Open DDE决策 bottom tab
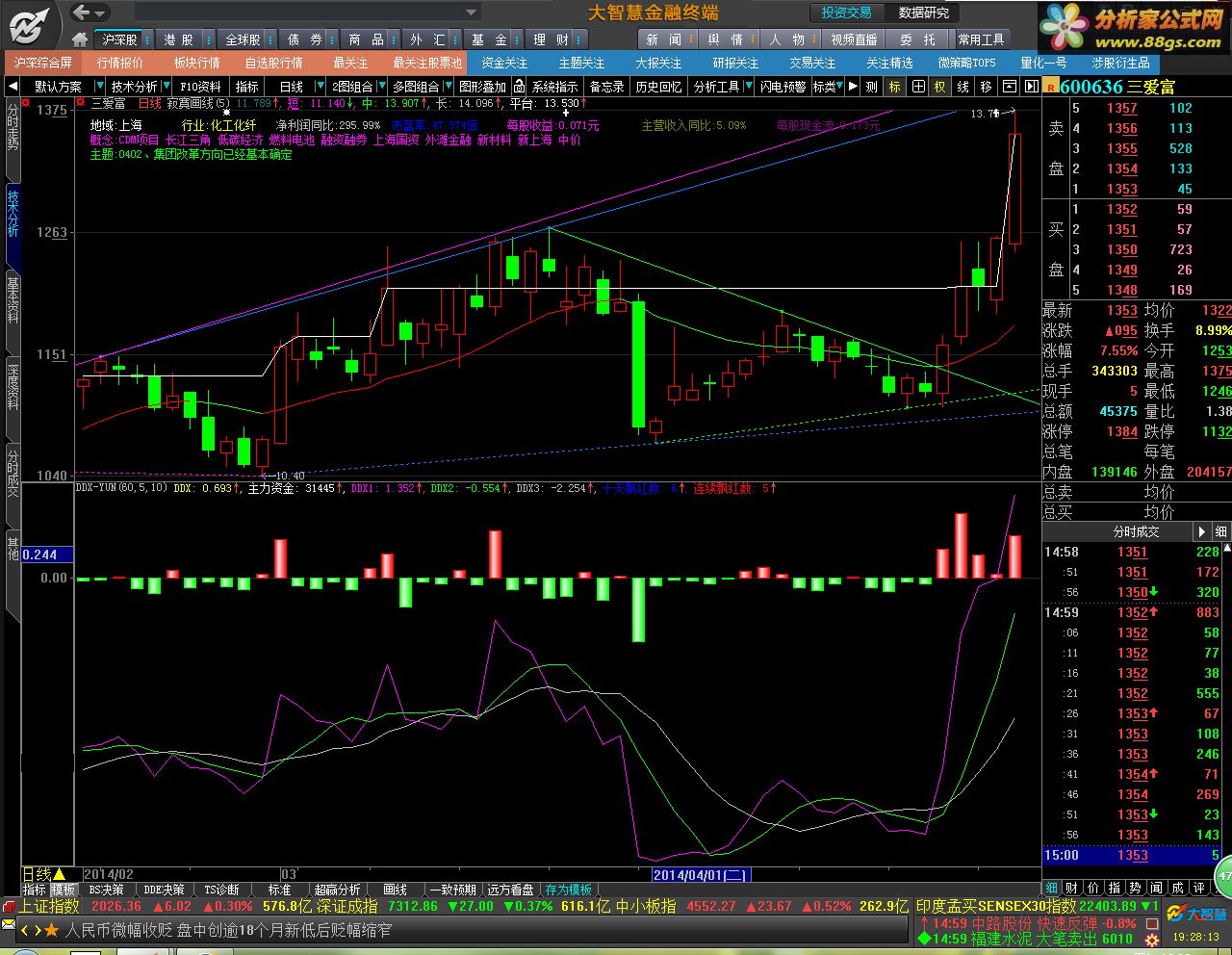 [164, 890]
